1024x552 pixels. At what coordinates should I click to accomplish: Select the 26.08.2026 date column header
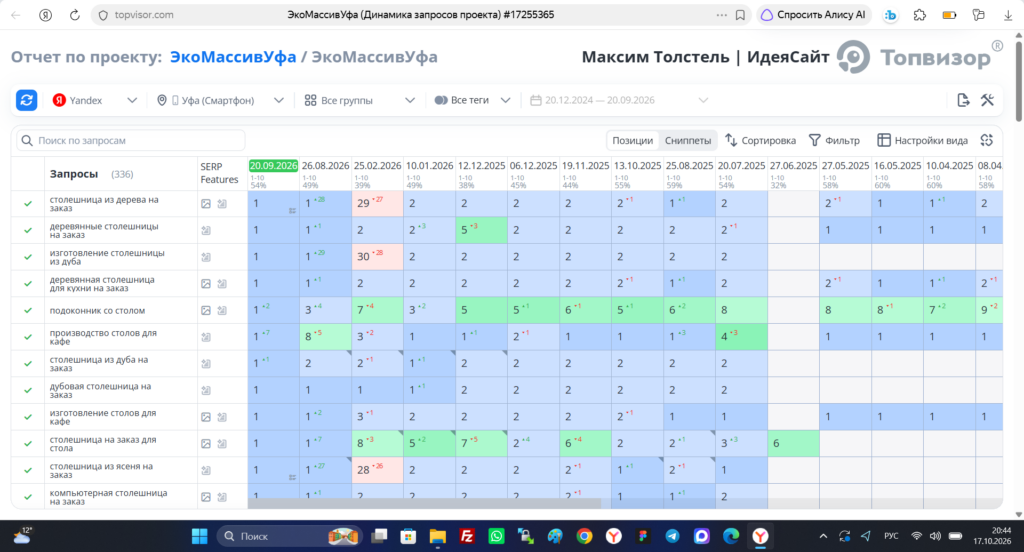(x=325, y=166)
